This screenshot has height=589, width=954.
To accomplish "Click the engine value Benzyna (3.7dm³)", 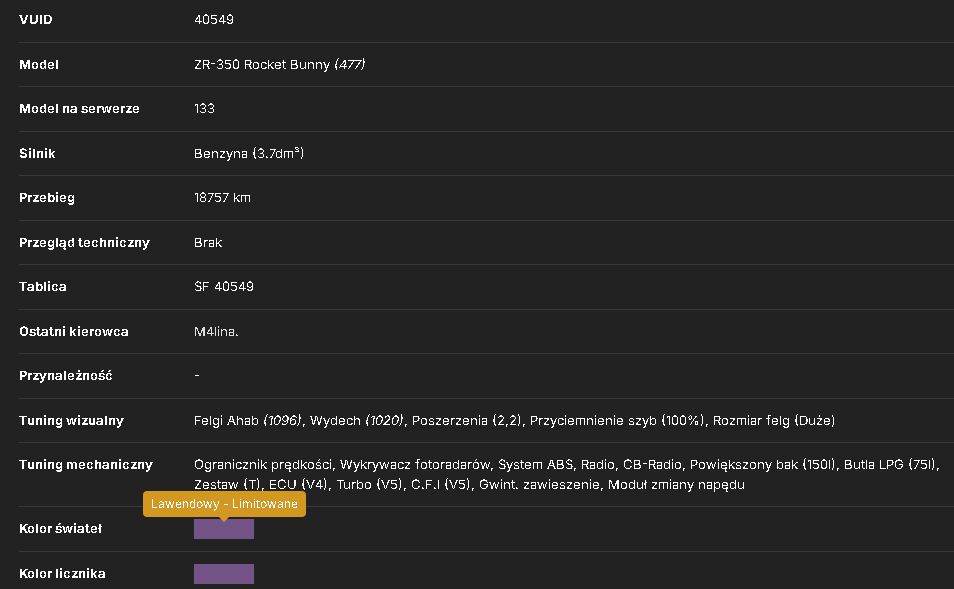I will coord(249,153).
